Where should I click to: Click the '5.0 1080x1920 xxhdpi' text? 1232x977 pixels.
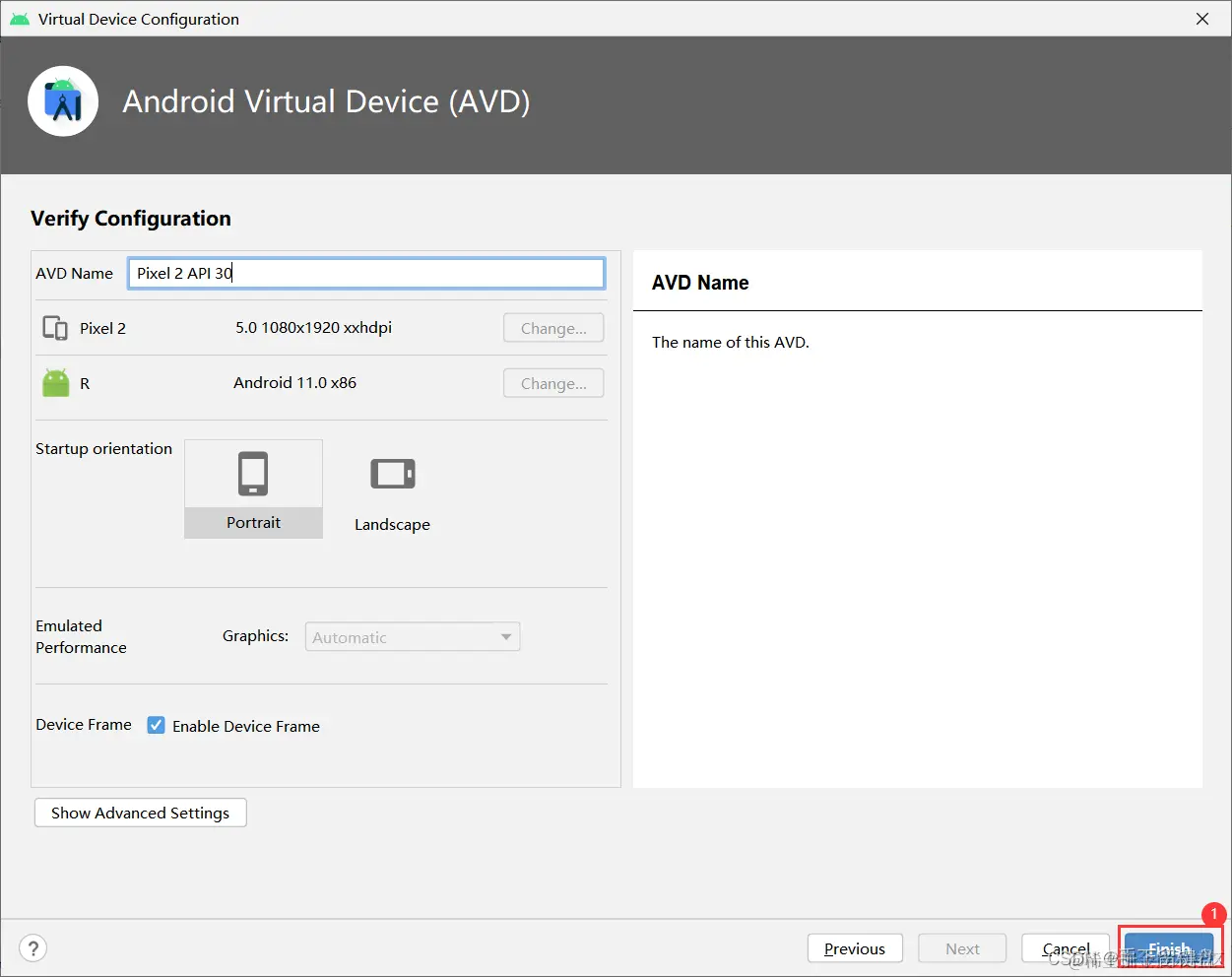(313, 327)
